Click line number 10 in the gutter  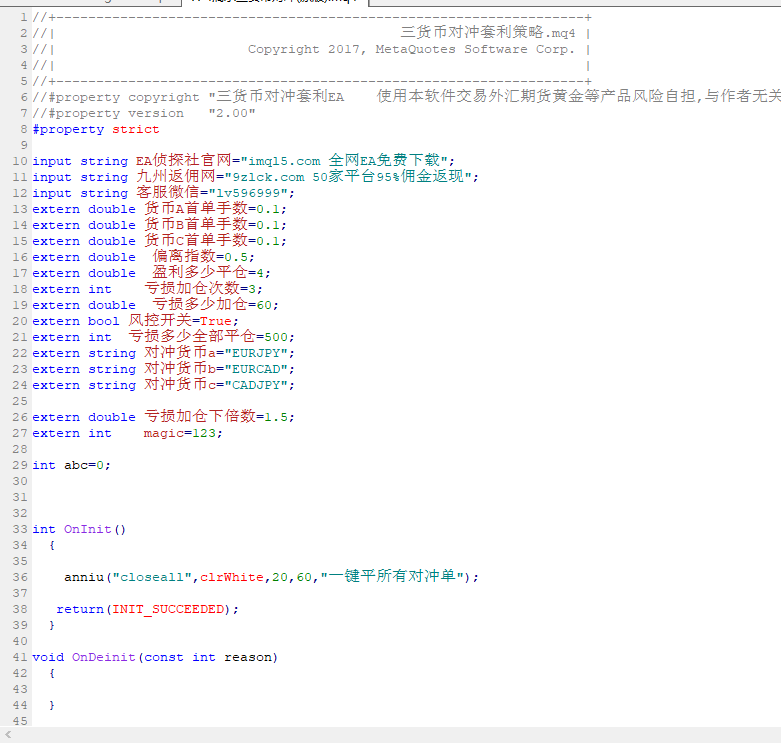20,161
